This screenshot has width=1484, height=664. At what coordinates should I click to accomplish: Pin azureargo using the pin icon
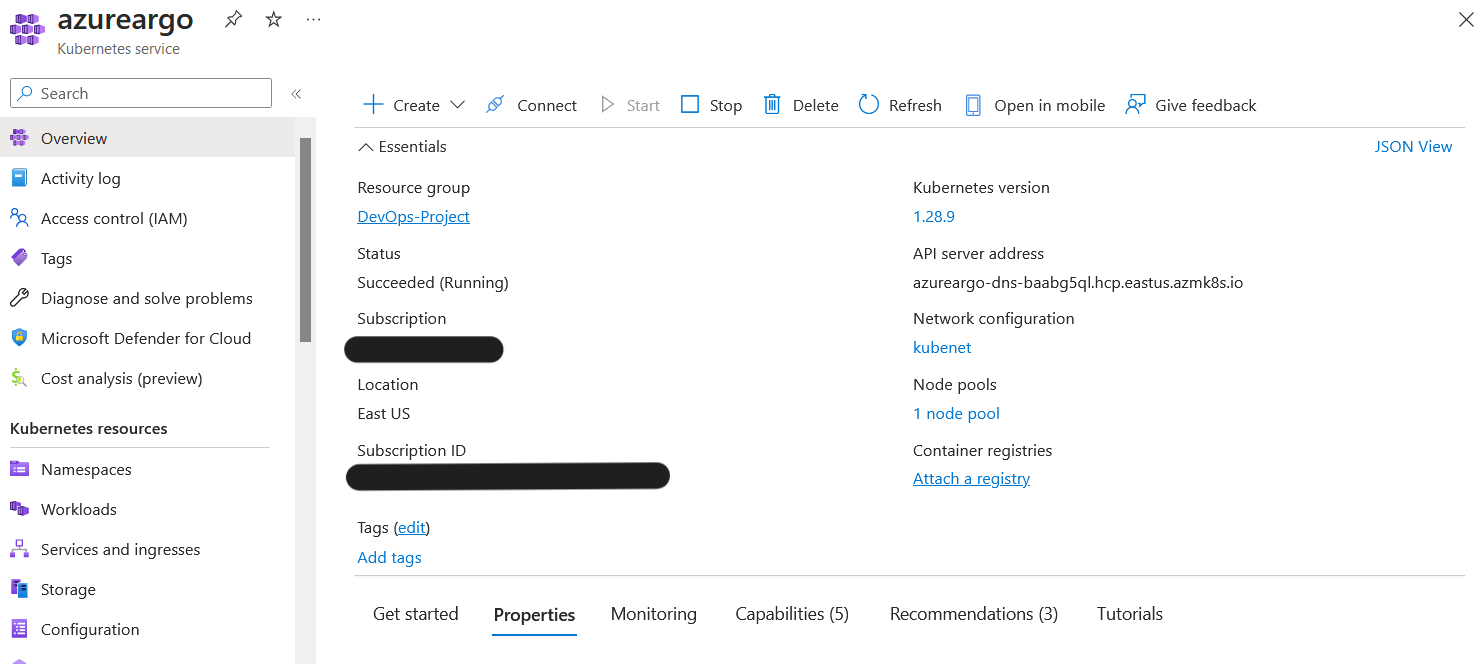(233, 18)
